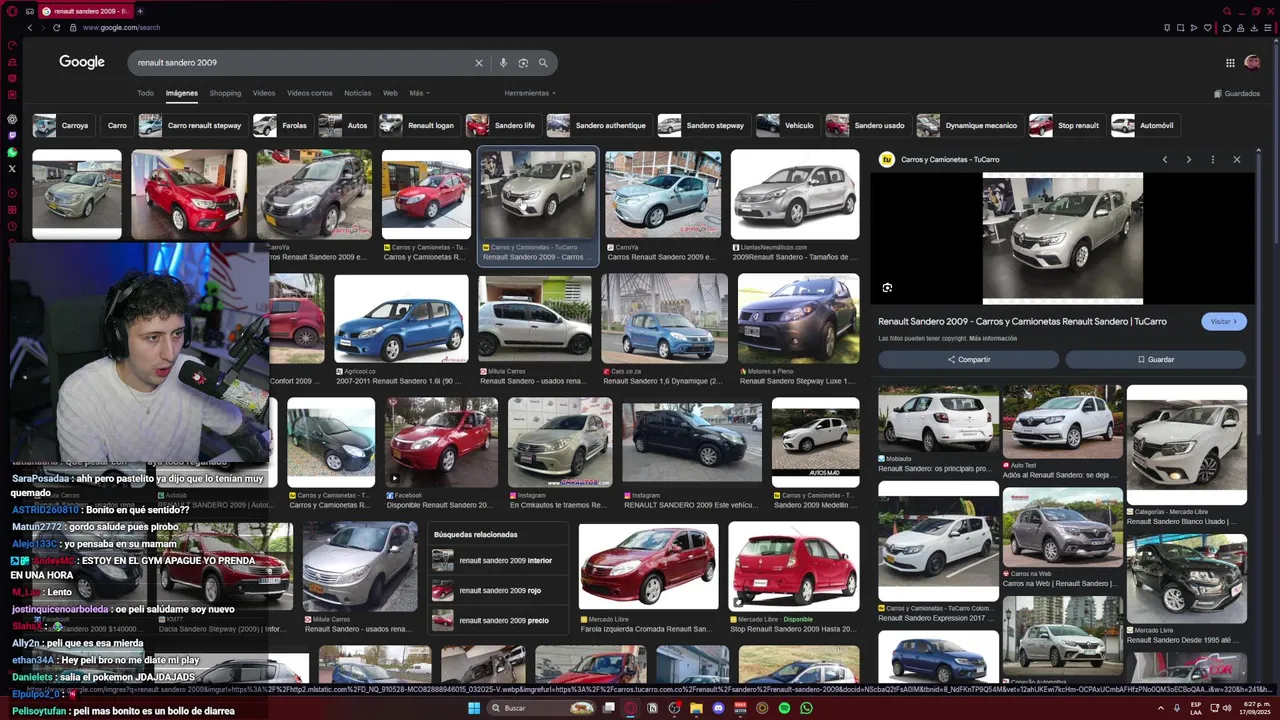Screen dimensions: 1280x720
Task: Start voice search with the microphone icon
Action: (503, 63)
